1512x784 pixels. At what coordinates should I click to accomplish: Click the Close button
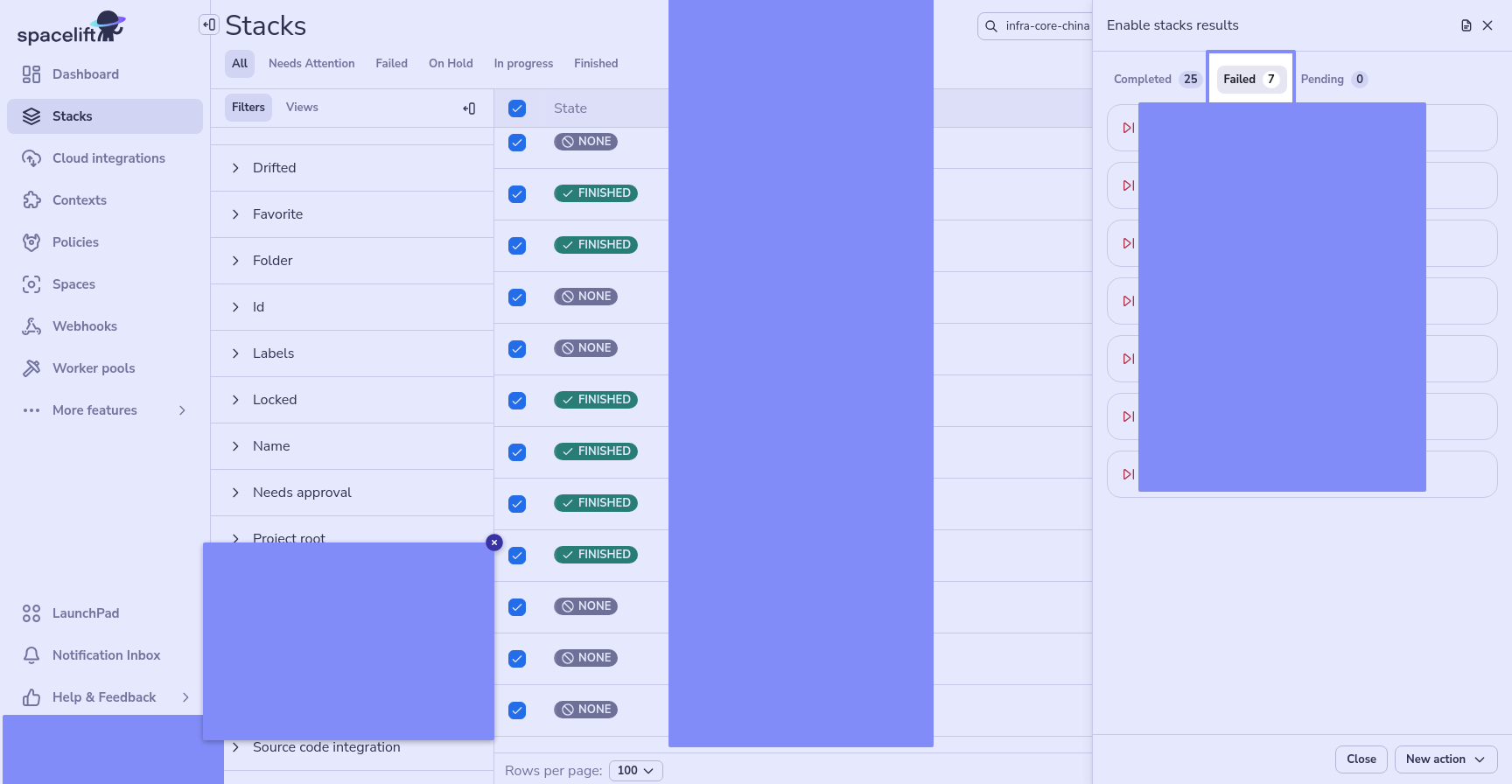tap(1361, 759)
